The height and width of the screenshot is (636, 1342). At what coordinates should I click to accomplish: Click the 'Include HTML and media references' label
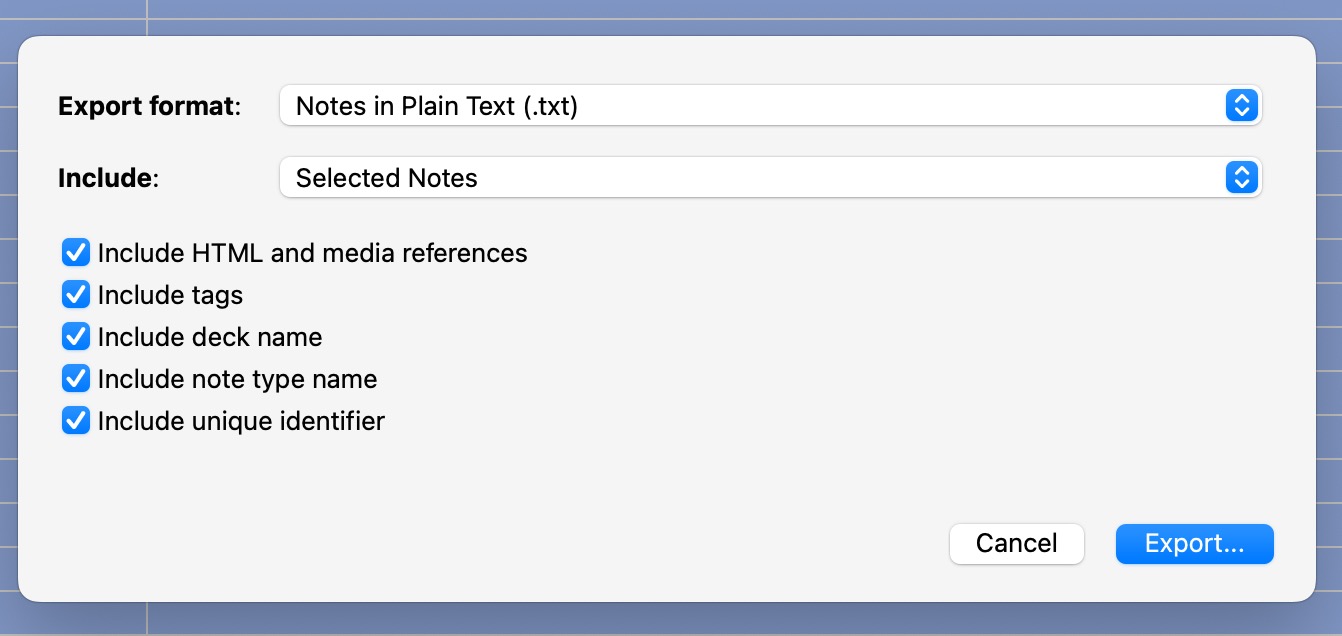(312, 253)
